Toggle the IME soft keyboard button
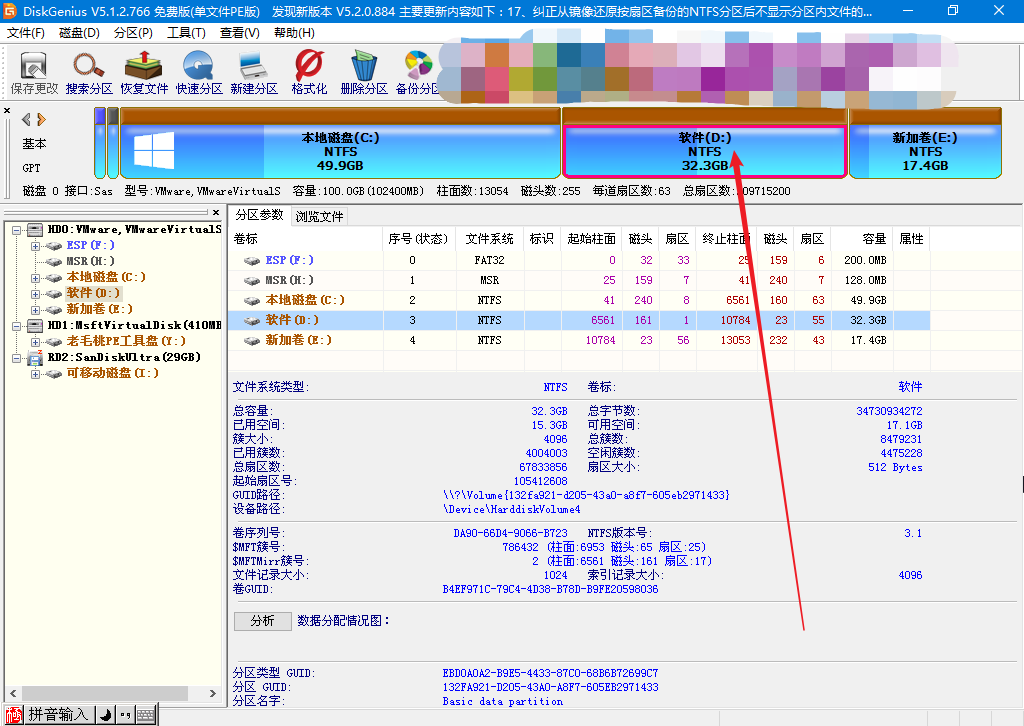 [x=146, y=714]
